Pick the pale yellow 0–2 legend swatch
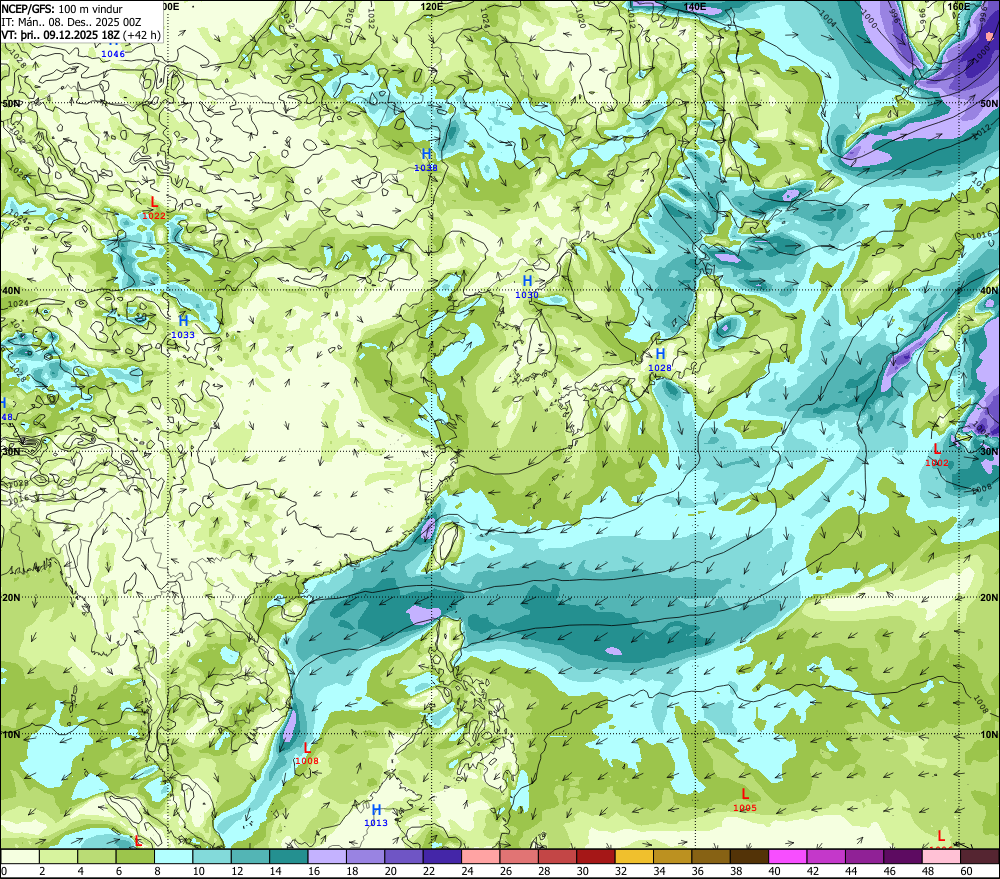Screen dimensions: 1000x879 point(20,856)
